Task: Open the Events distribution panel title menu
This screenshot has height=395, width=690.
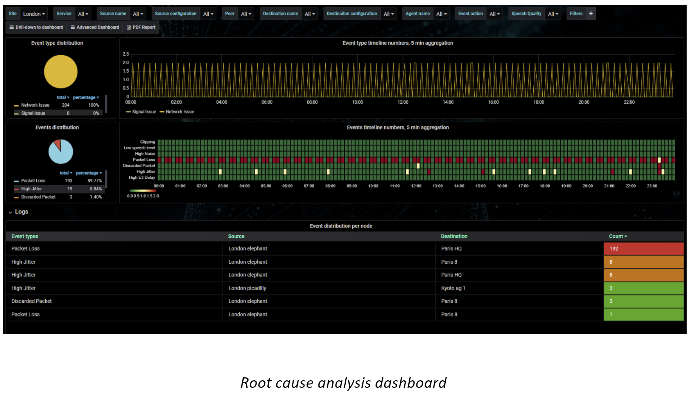Action: (x=57, y=127)
